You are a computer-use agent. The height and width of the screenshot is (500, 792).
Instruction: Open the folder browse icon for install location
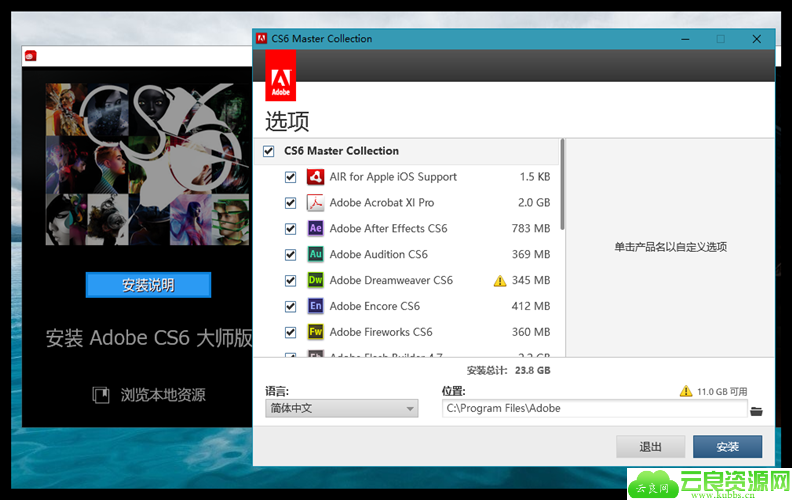[x=756, y=411]
